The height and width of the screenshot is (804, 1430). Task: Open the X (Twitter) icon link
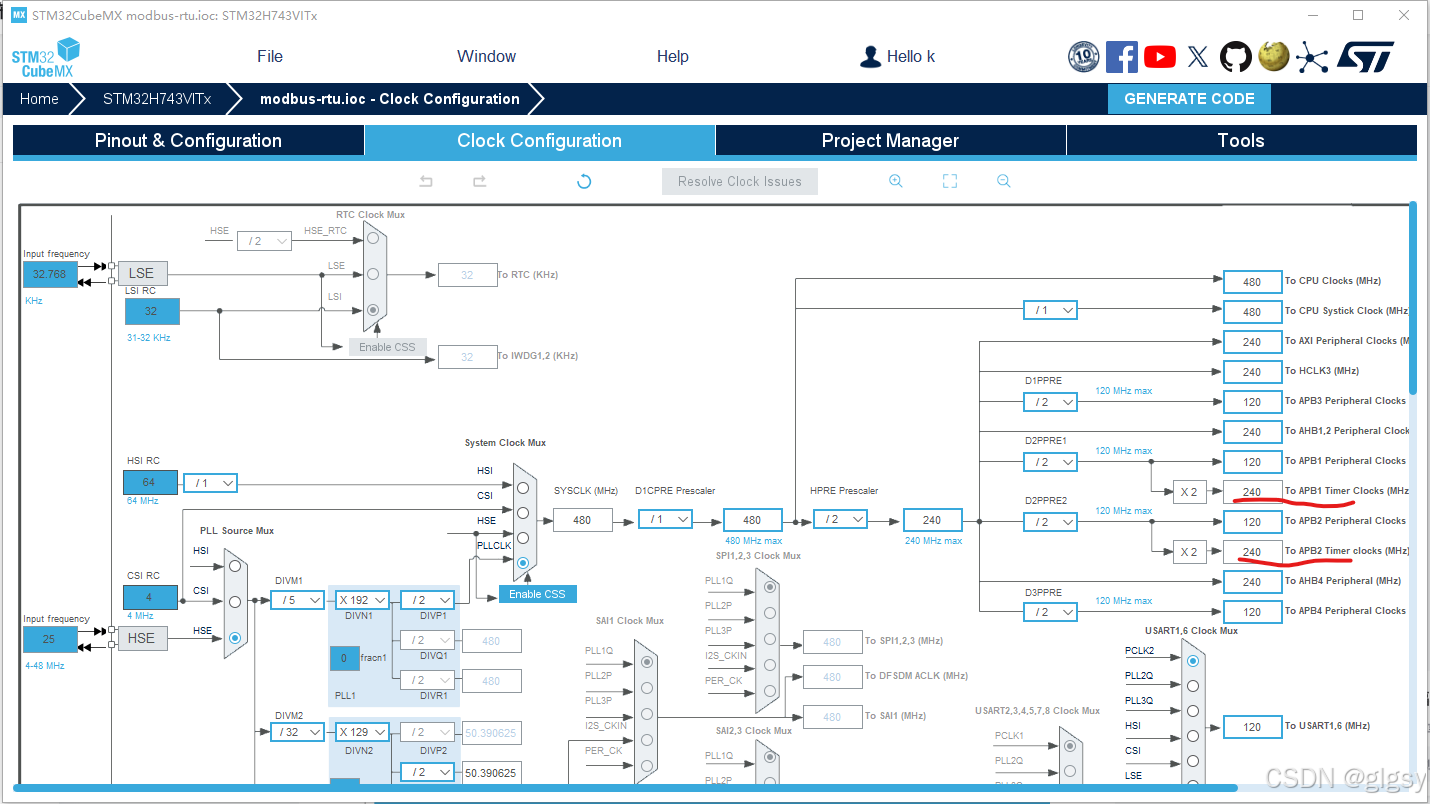[x=1198, y=57]
